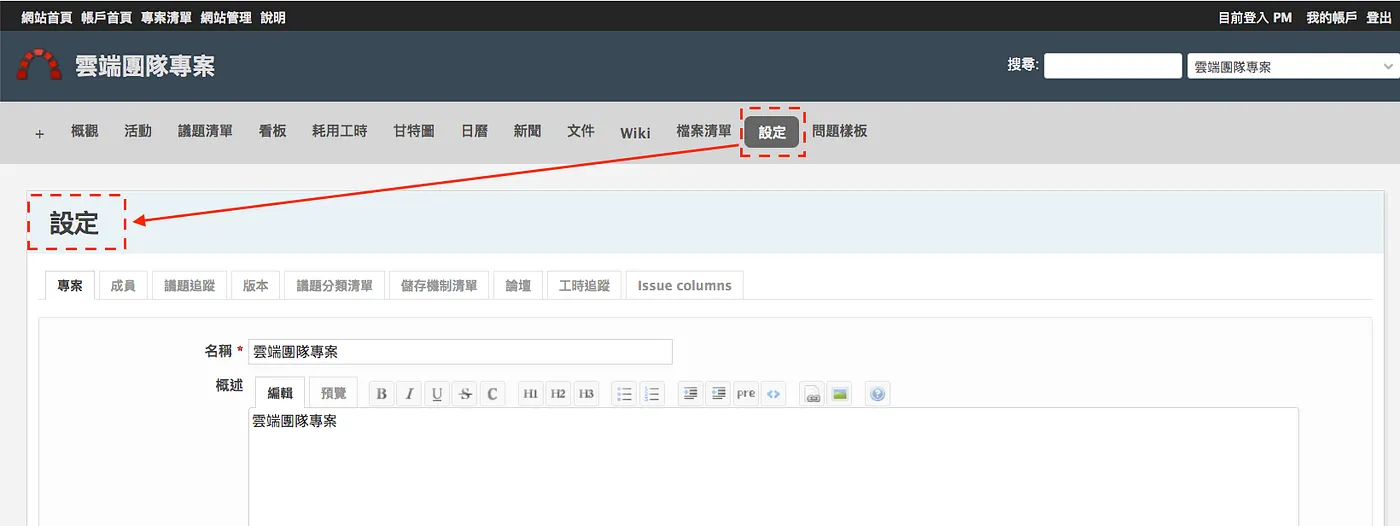Open 看板 board in project menu
Screen dimensions: 1400x526
(x=272, y=131)
